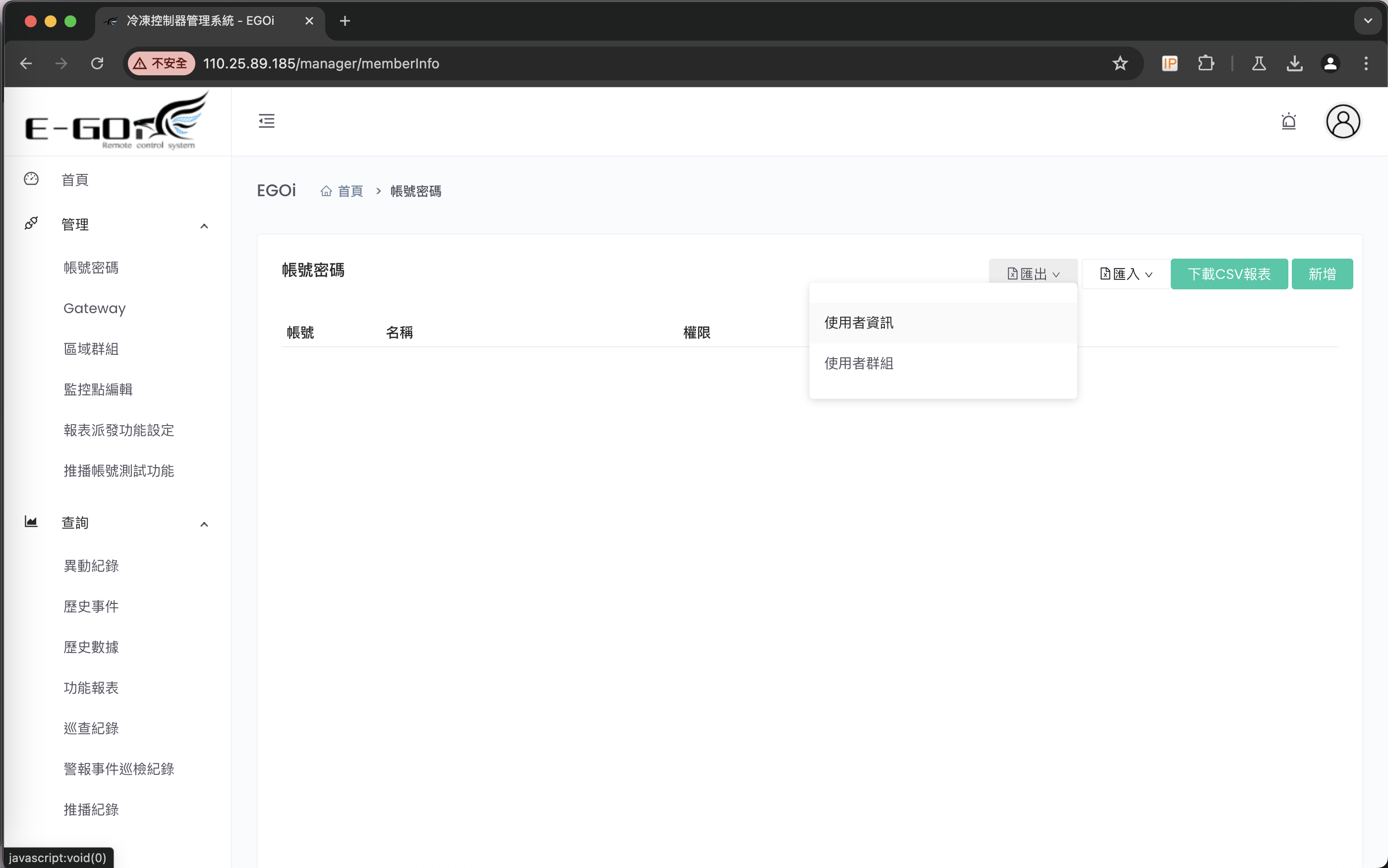
Task: Open Gateway in sidebar
Action: click(x=95, y=308)
